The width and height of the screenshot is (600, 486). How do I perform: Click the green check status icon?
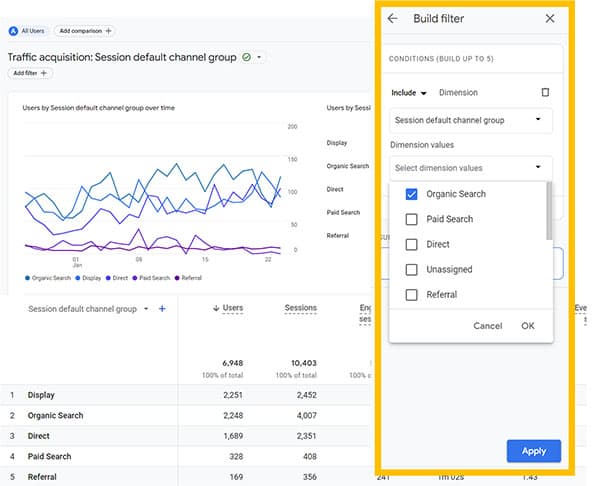pyautogui.click(x=246, y=57)
